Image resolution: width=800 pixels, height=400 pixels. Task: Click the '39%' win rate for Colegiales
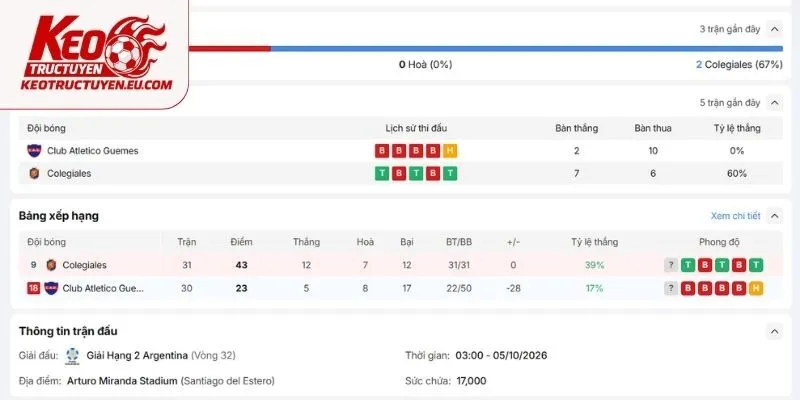[x=594, y=265]
